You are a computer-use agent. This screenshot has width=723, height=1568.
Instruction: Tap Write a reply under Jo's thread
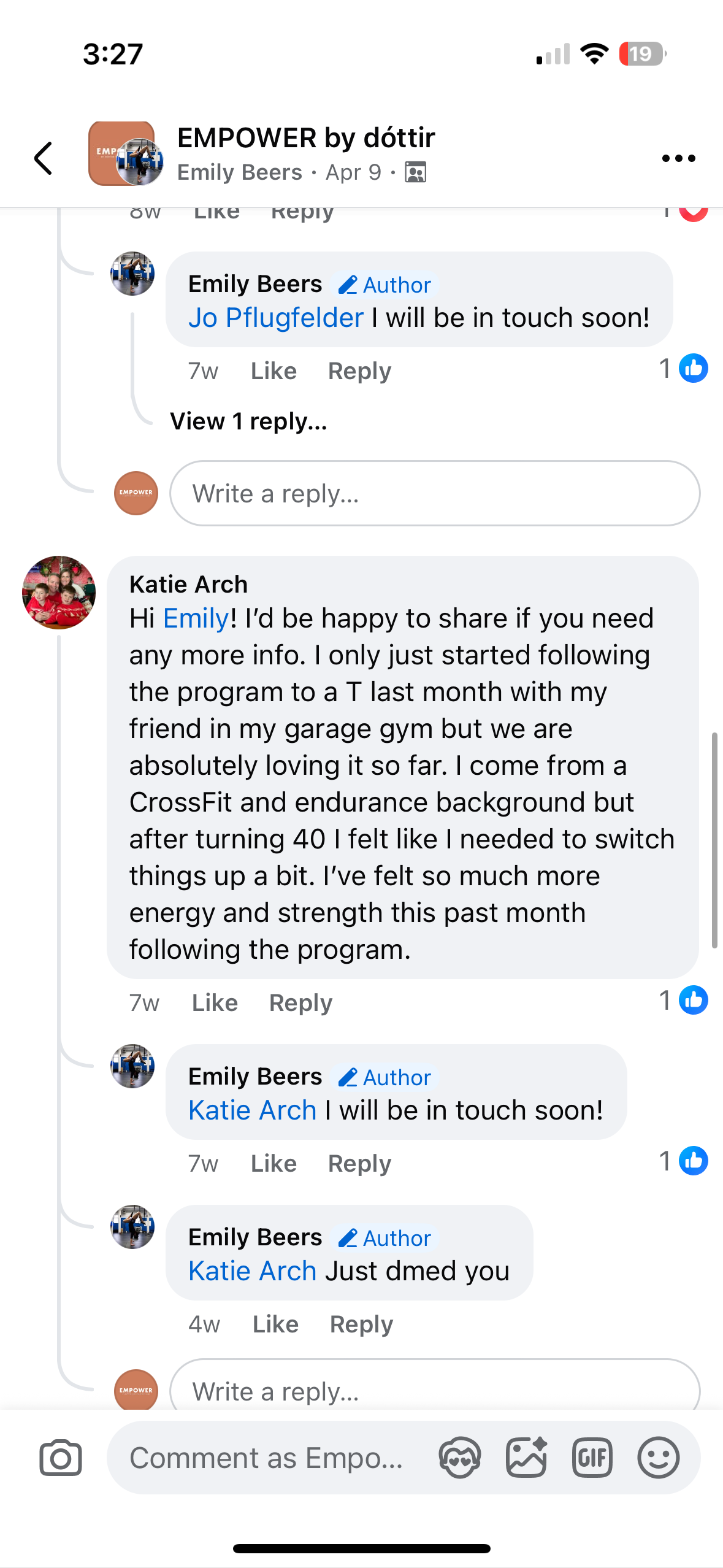point(434,493)
